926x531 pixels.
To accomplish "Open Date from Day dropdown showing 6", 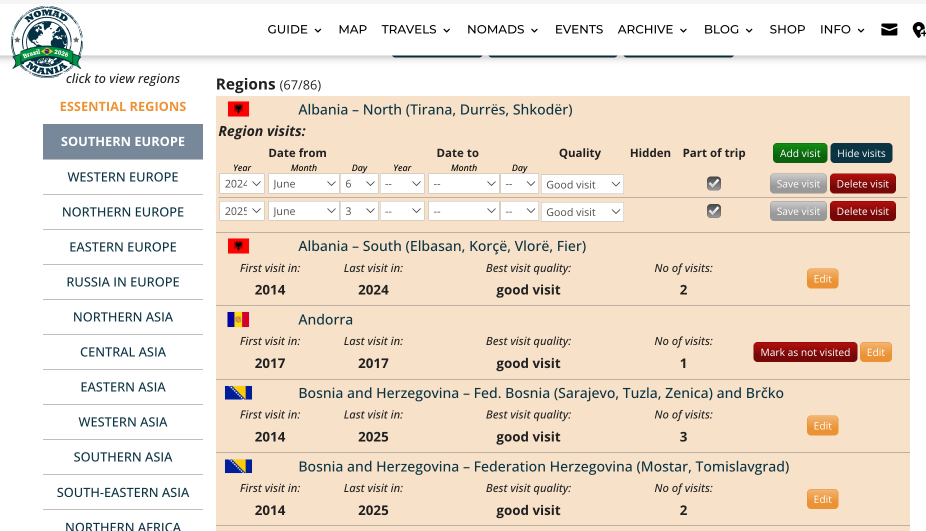I will click(359, 184).
